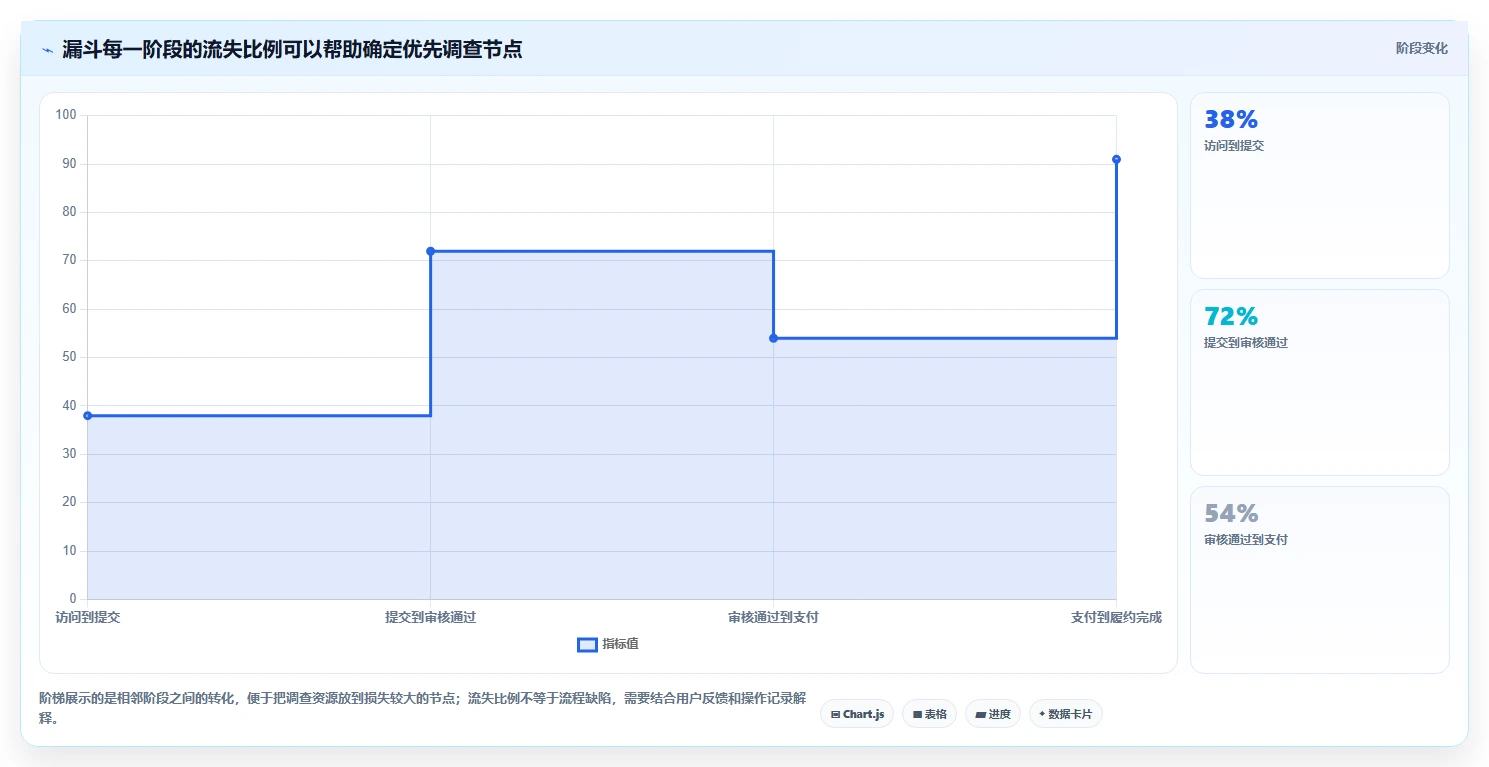The width and height of the screenshot is (1489, 767).
Task: Click the Chart.js tag pill
Action: (x=857, y=714)
